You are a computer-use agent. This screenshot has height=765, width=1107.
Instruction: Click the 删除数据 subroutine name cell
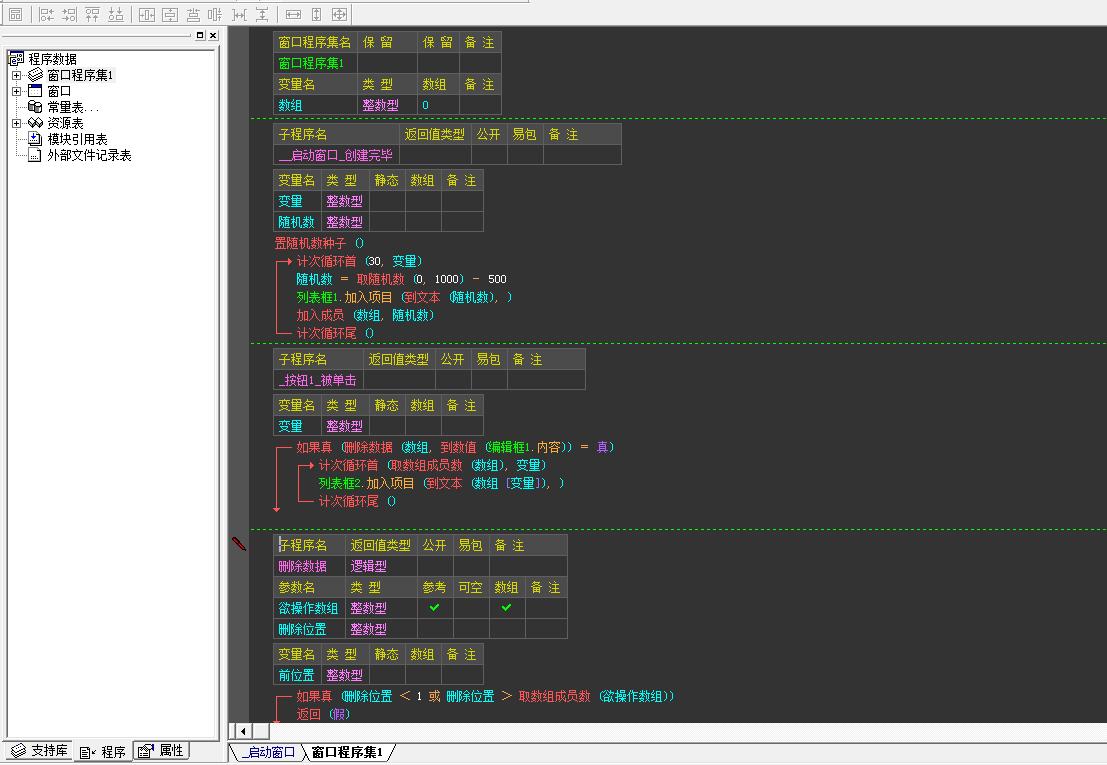(309, 566)
